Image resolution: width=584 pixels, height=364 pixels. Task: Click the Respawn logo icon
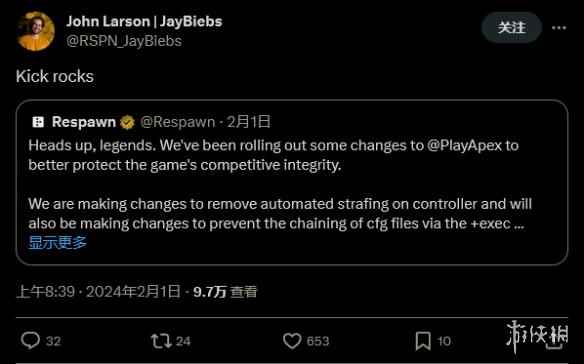point(38,121)
